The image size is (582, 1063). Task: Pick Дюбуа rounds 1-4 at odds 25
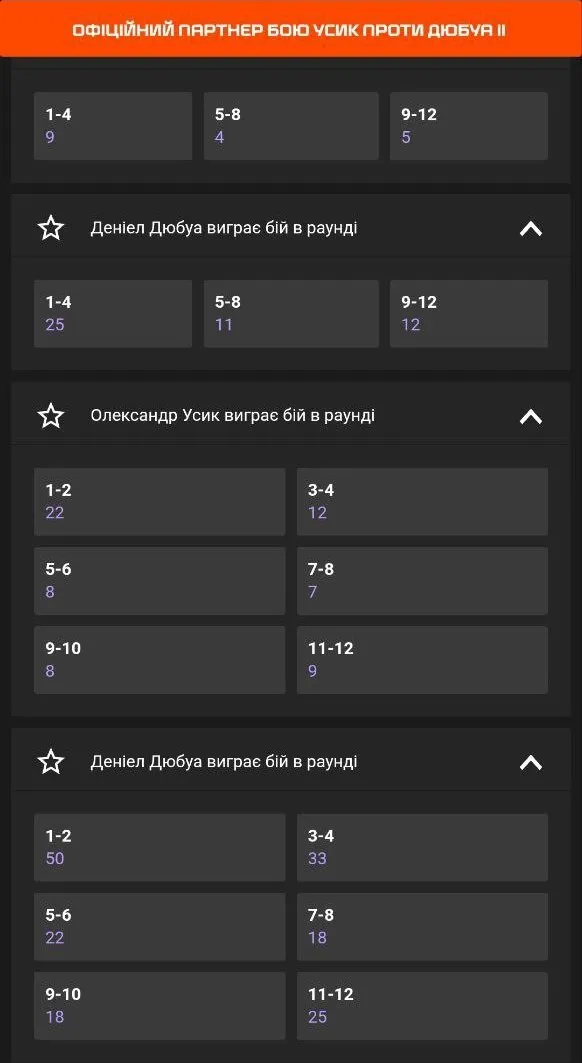[x=113, y=313]
